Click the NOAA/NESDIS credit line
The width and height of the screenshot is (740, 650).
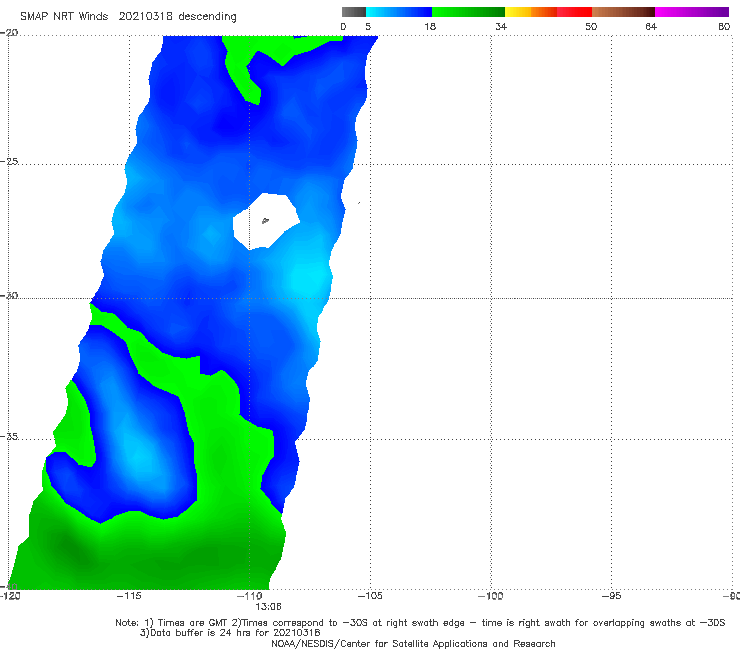[413, 643]
